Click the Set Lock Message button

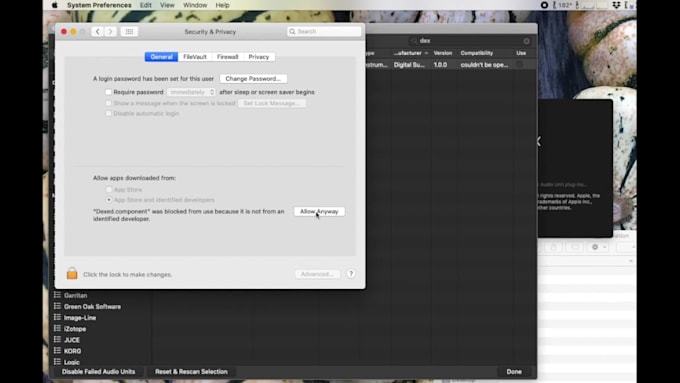click(272, 103)
